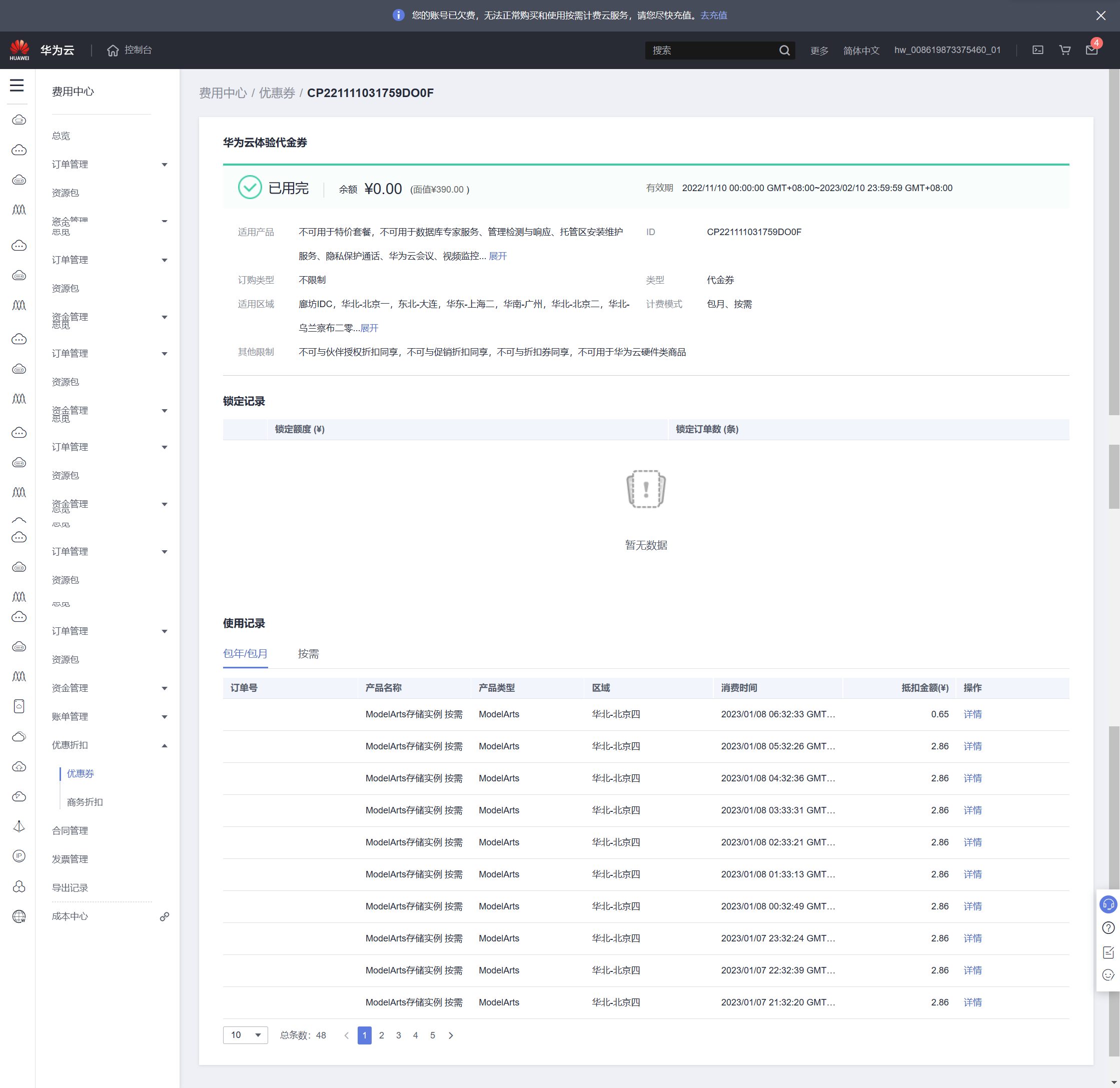Click 展开 to expand applicable products

click(x=498, y=256)
